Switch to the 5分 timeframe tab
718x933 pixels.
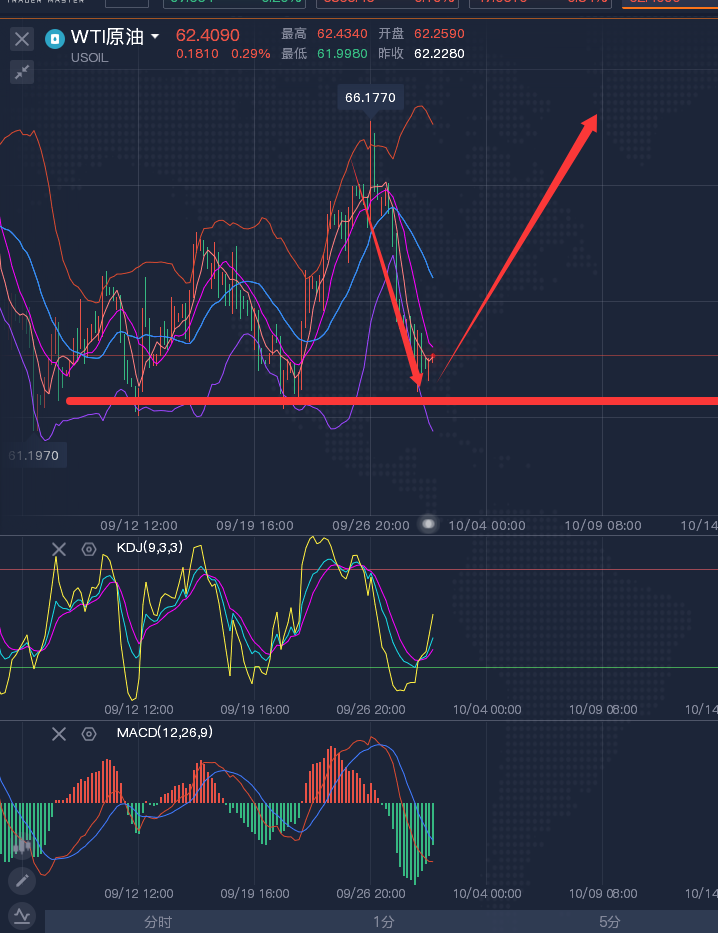click(610, 922)
